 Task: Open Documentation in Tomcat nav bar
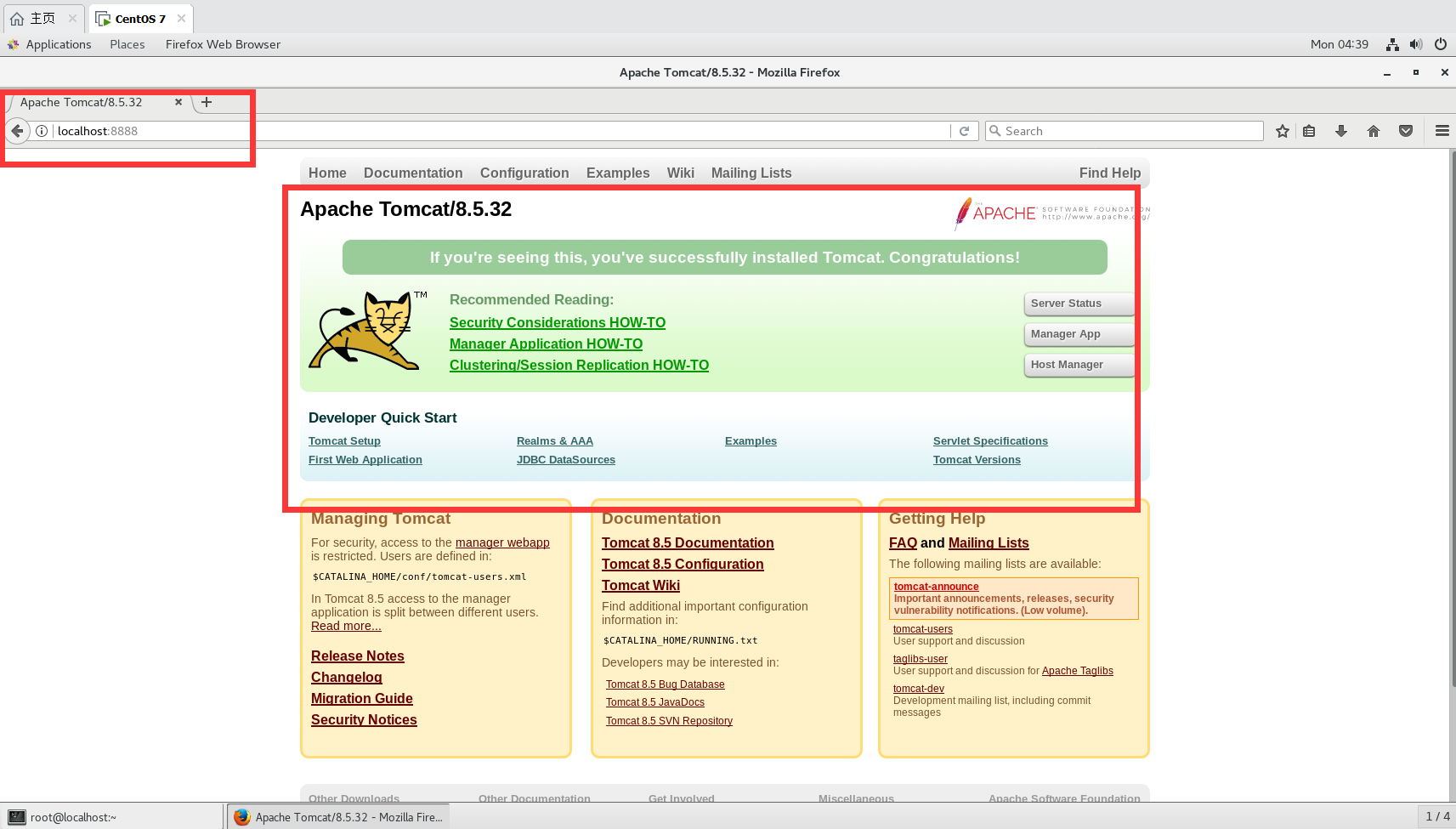(413, 173)
